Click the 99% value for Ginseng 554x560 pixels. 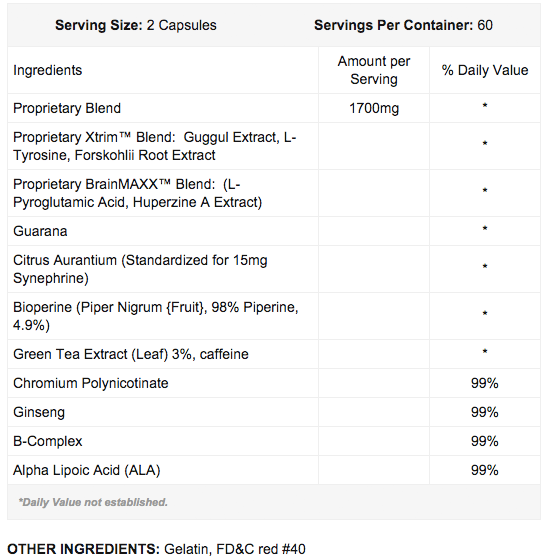click(484, 412)
